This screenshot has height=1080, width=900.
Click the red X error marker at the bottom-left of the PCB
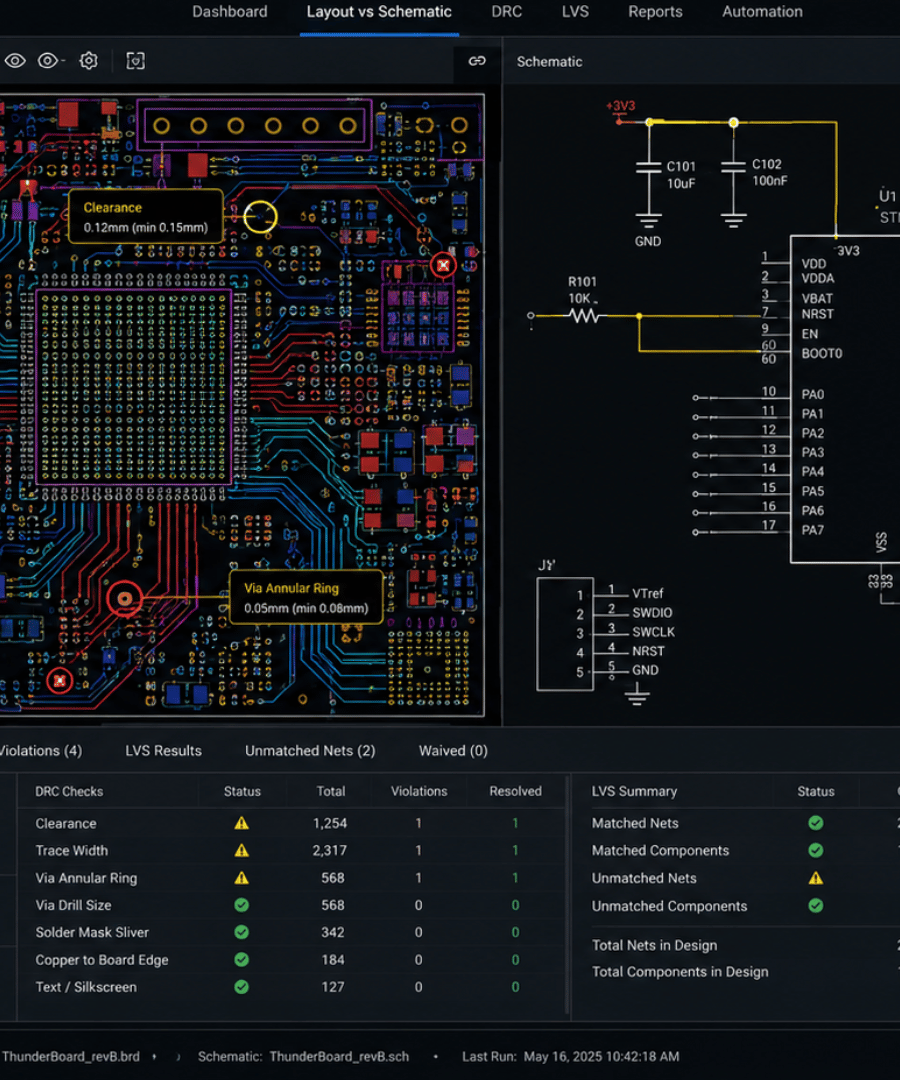click(60, 681)
